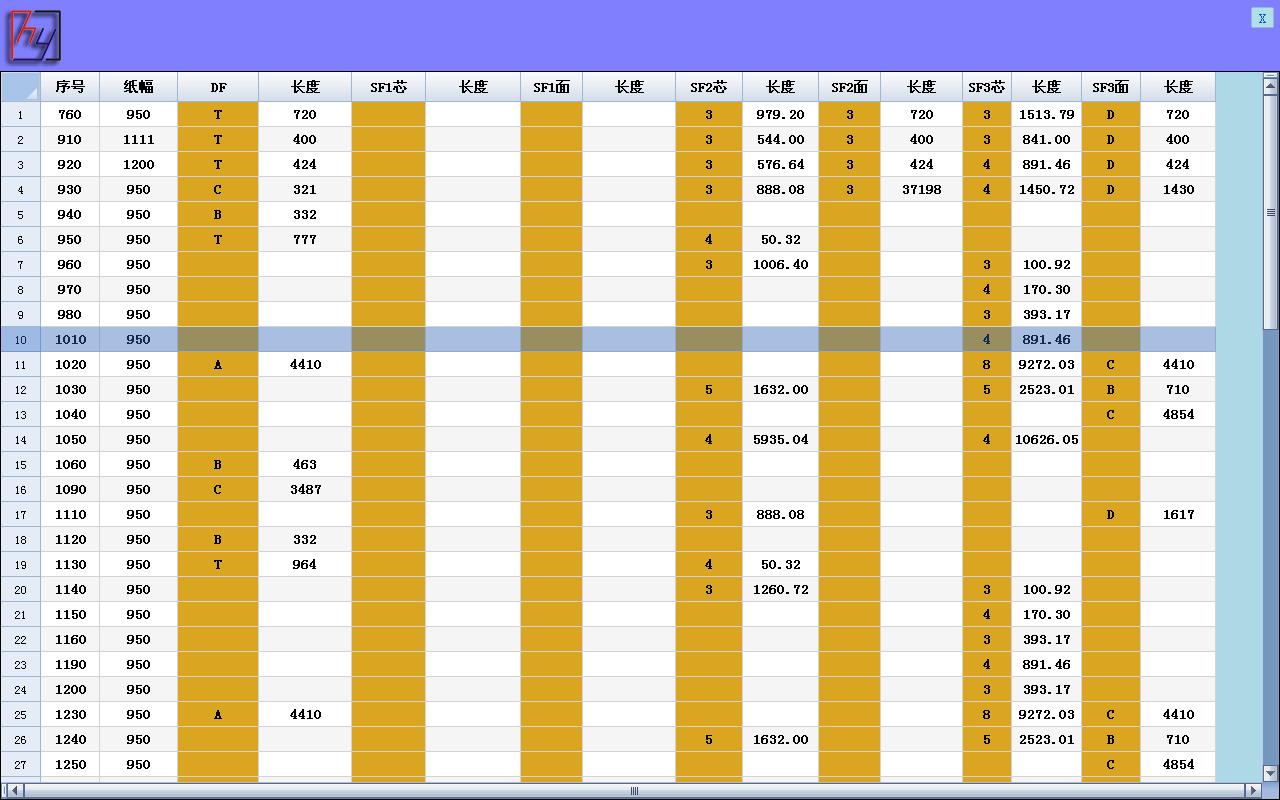This screenshot has height=800, width=1280.
Task: Click the vertical scrollbar thumb
Action: 1271,212
